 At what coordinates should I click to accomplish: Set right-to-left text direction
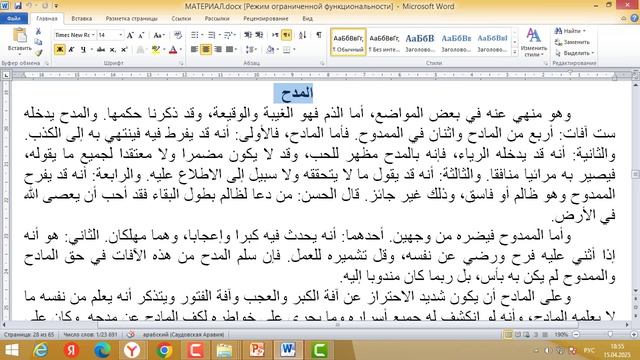(x=287, y=35)
